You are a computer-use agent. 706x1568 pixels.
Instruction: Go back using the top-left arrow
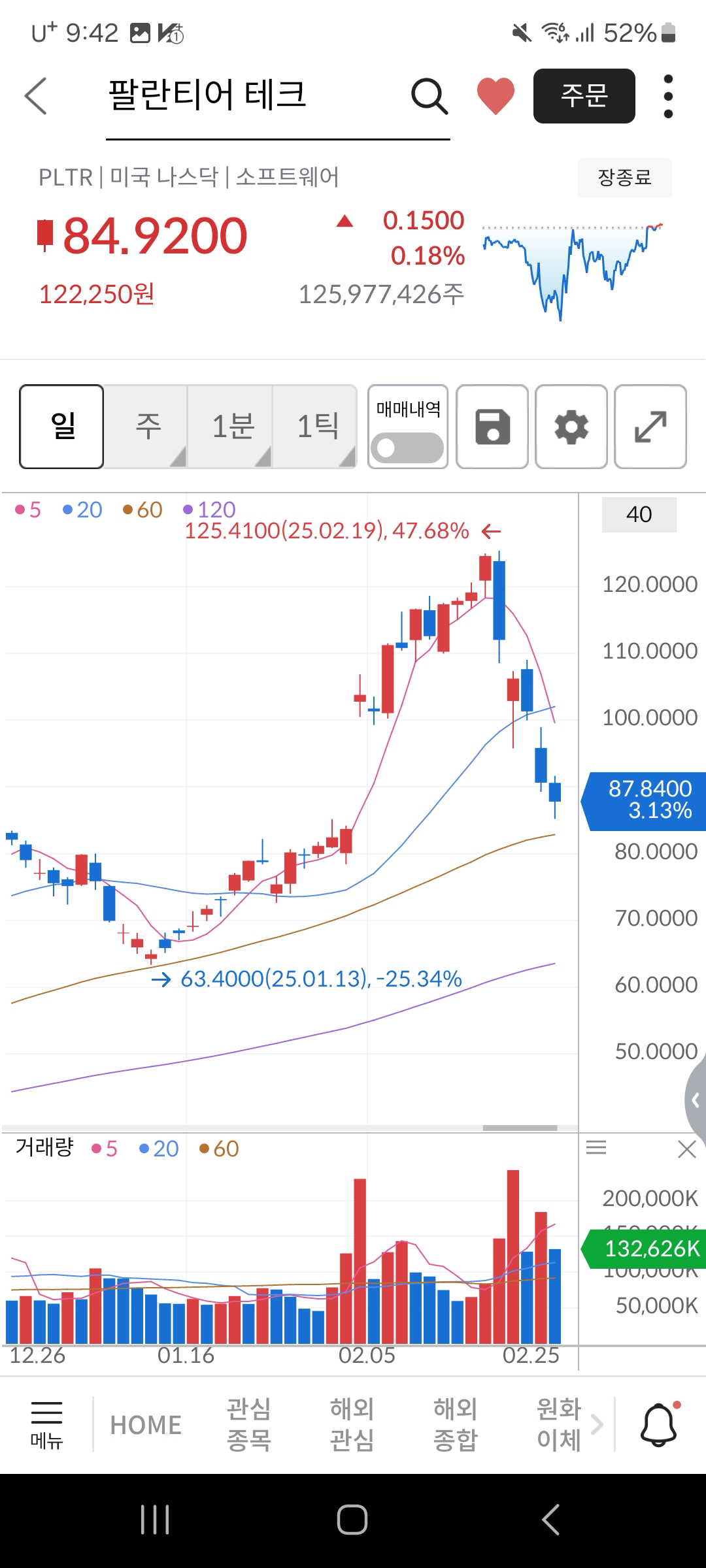(x=36, y=96)
